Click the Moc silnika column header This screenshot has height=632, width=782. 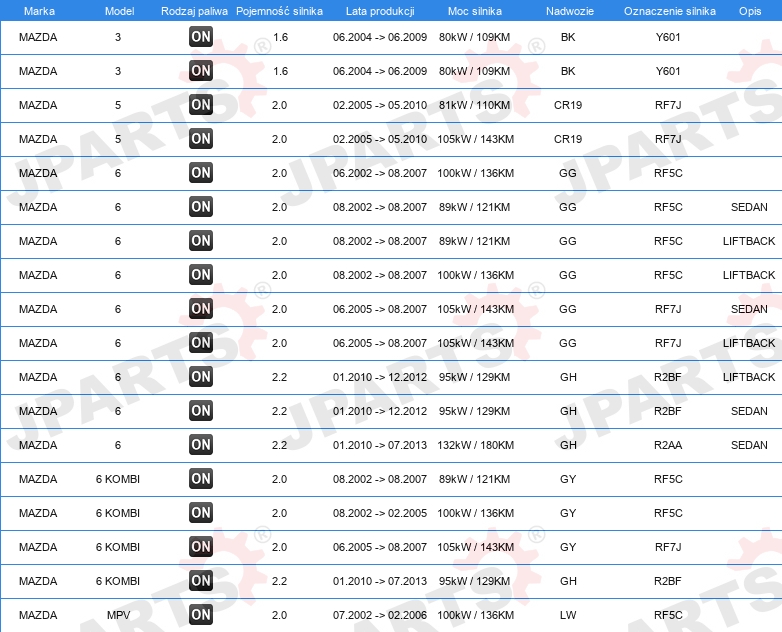tap(475, 11)
